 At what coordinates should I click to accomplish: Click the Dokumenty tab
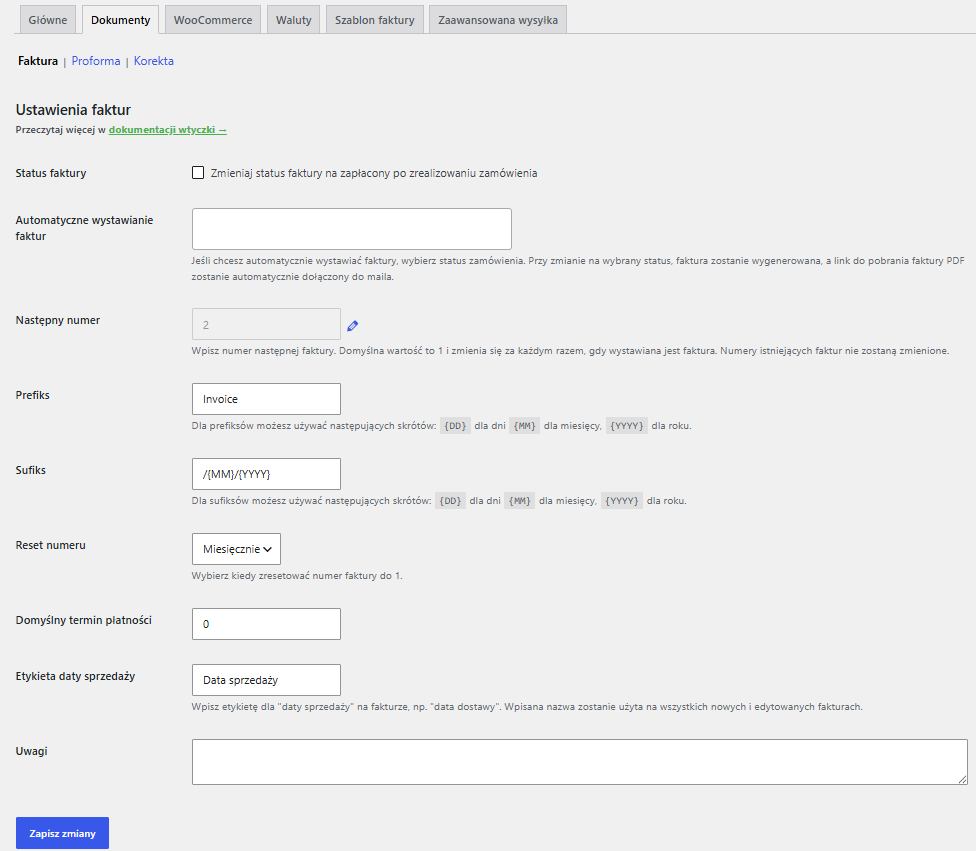click(121, 20)
